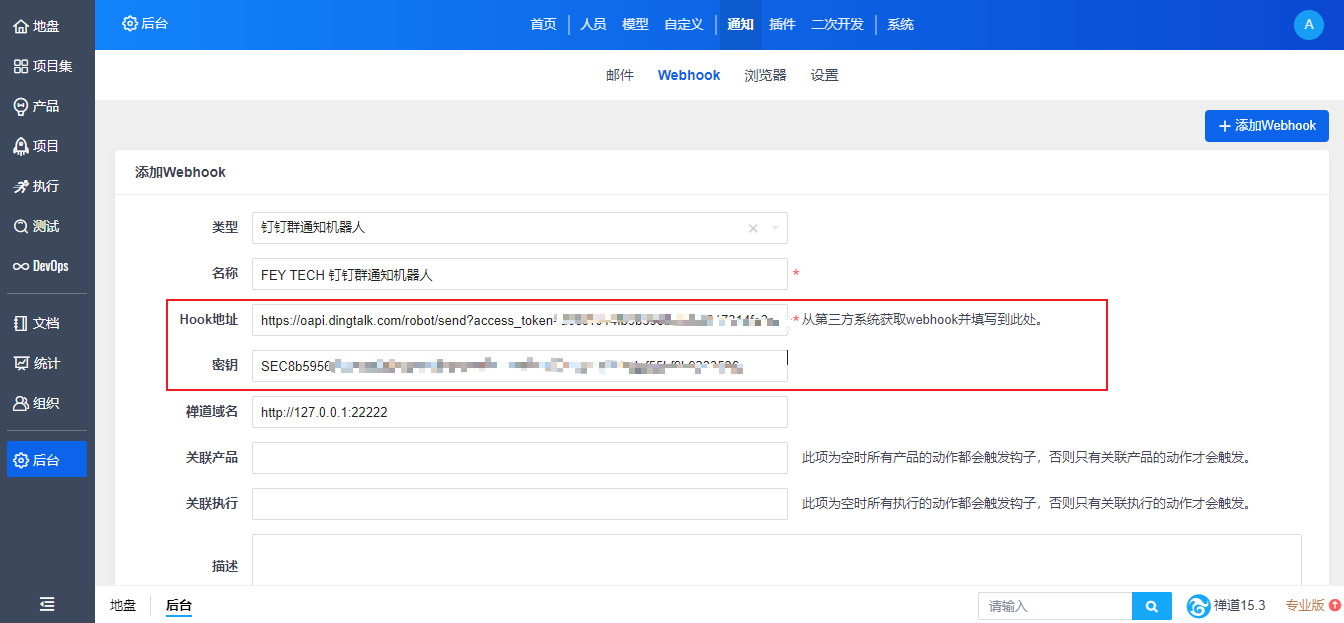The width and height of the screenshot is (1344, 623).
Task: Open the user avatar A menu
Action: click(x=1308, y=25)
